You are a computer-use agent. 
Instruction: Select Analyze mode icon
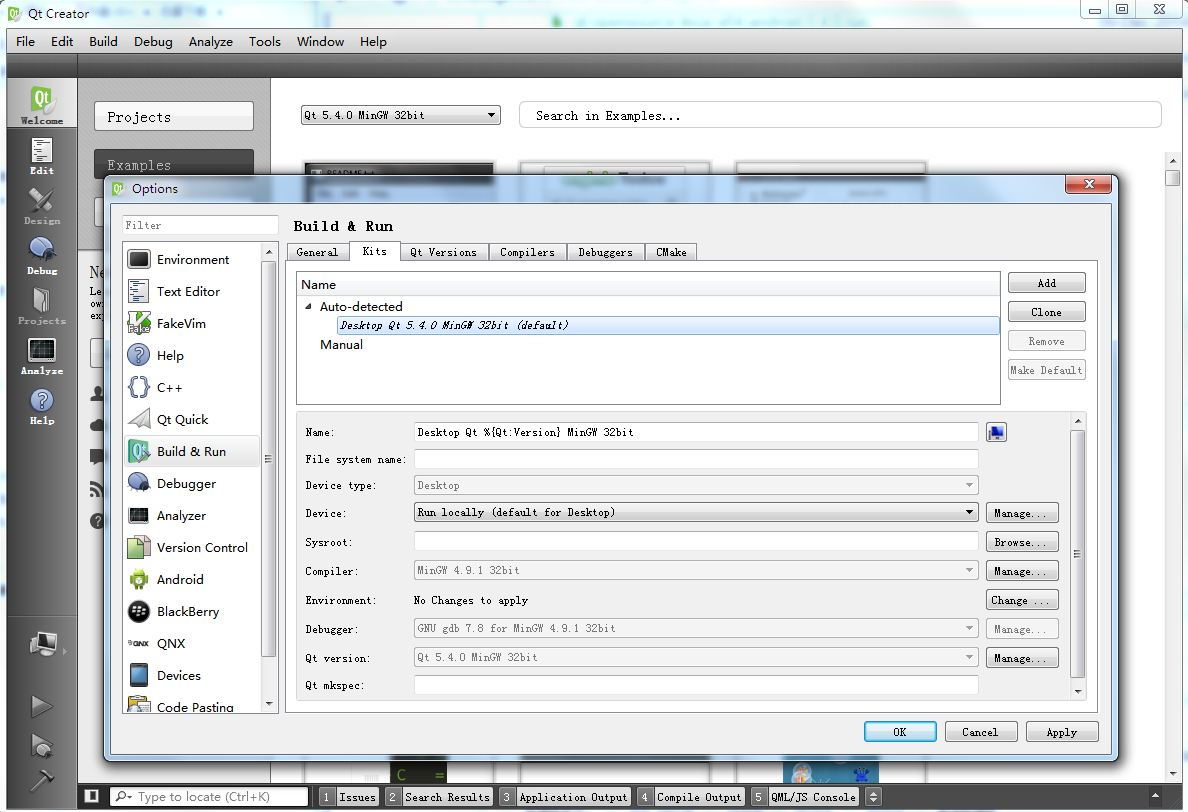click(x=42, y=355)
